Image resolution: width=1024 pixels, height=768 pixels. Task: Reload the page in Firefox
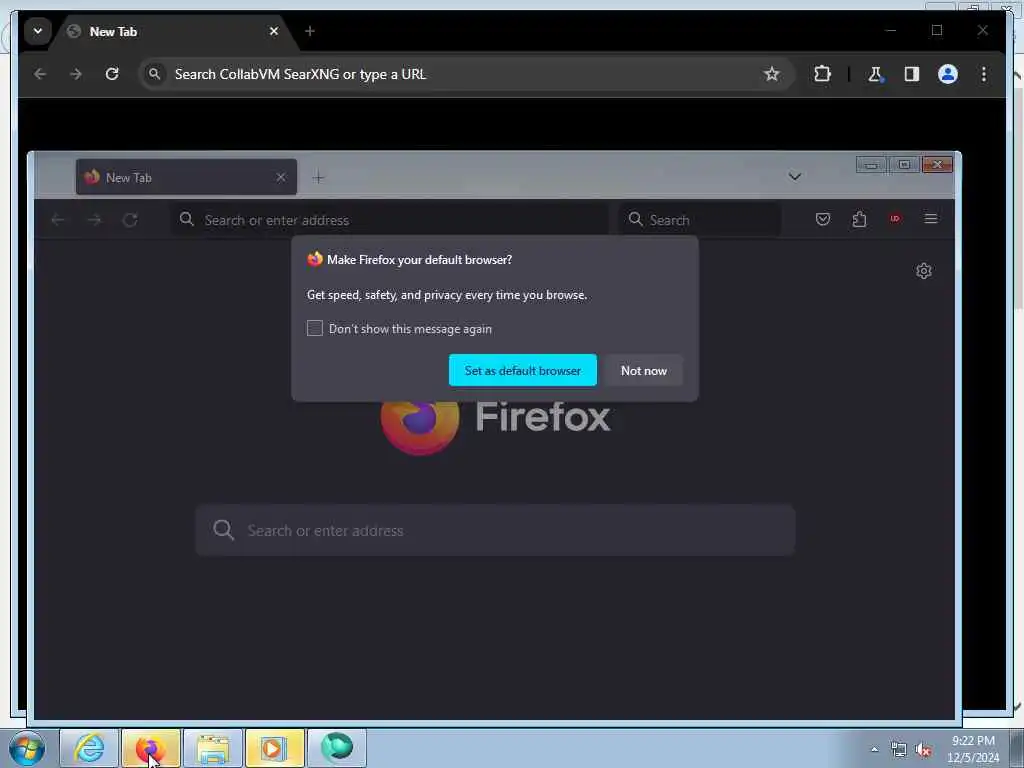[x=131, y=219]
